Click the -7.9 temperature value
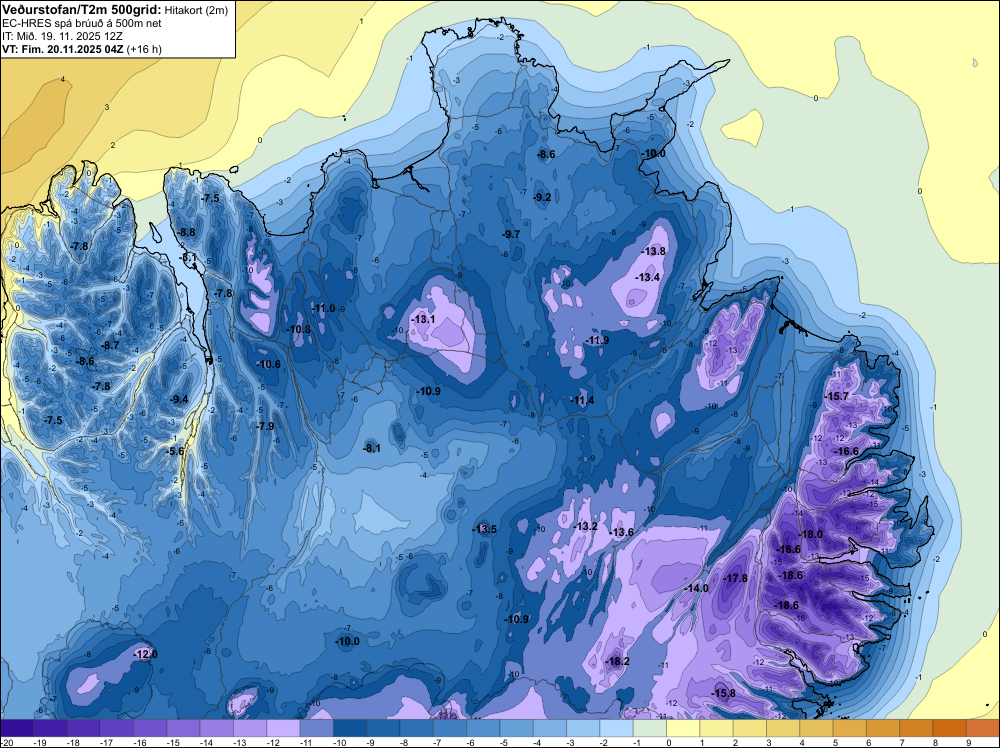This screenshot has width=1000, height=748. [265, 426]
